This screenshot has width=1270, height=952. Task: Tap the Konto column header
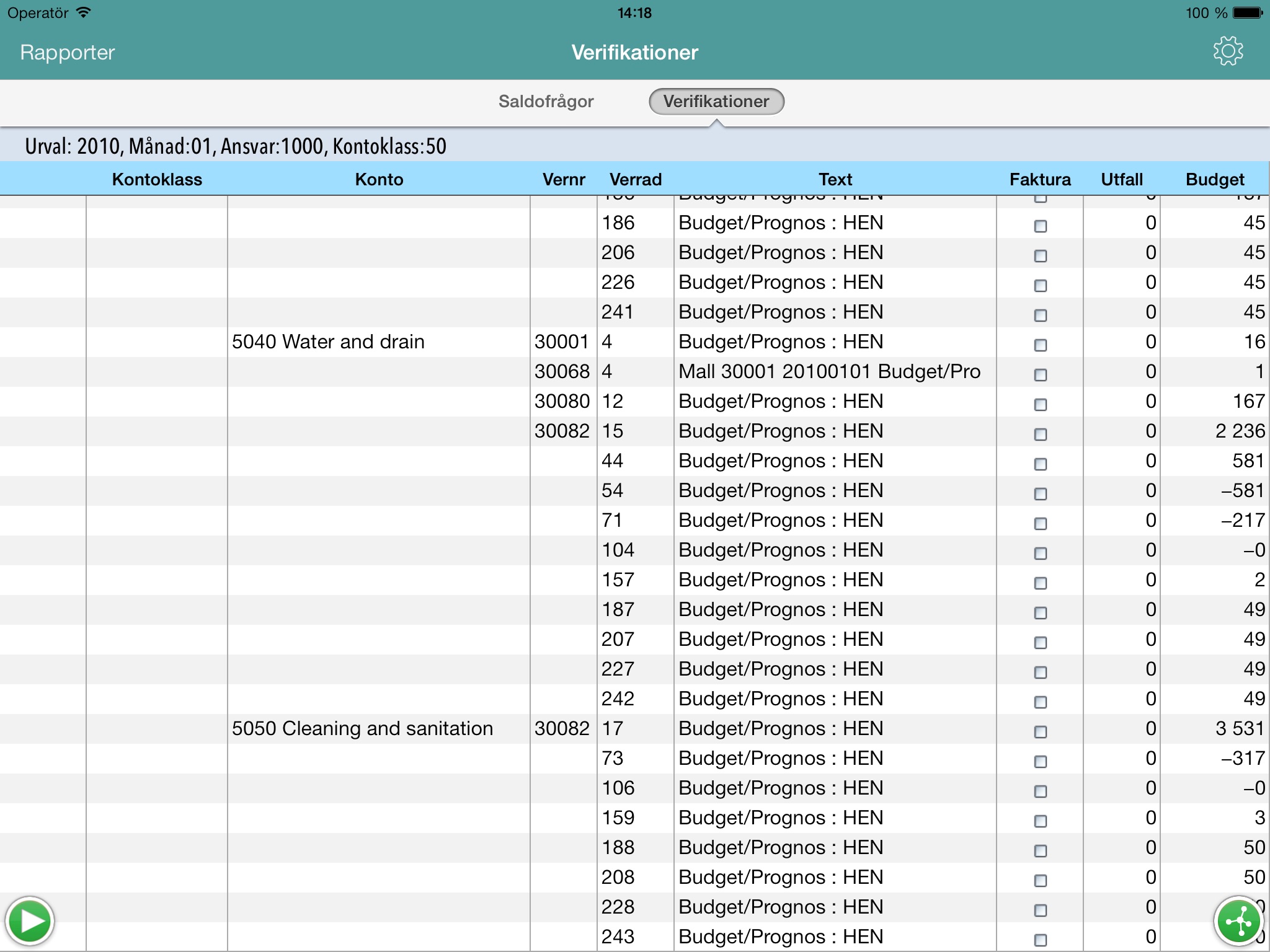point(379,179)
